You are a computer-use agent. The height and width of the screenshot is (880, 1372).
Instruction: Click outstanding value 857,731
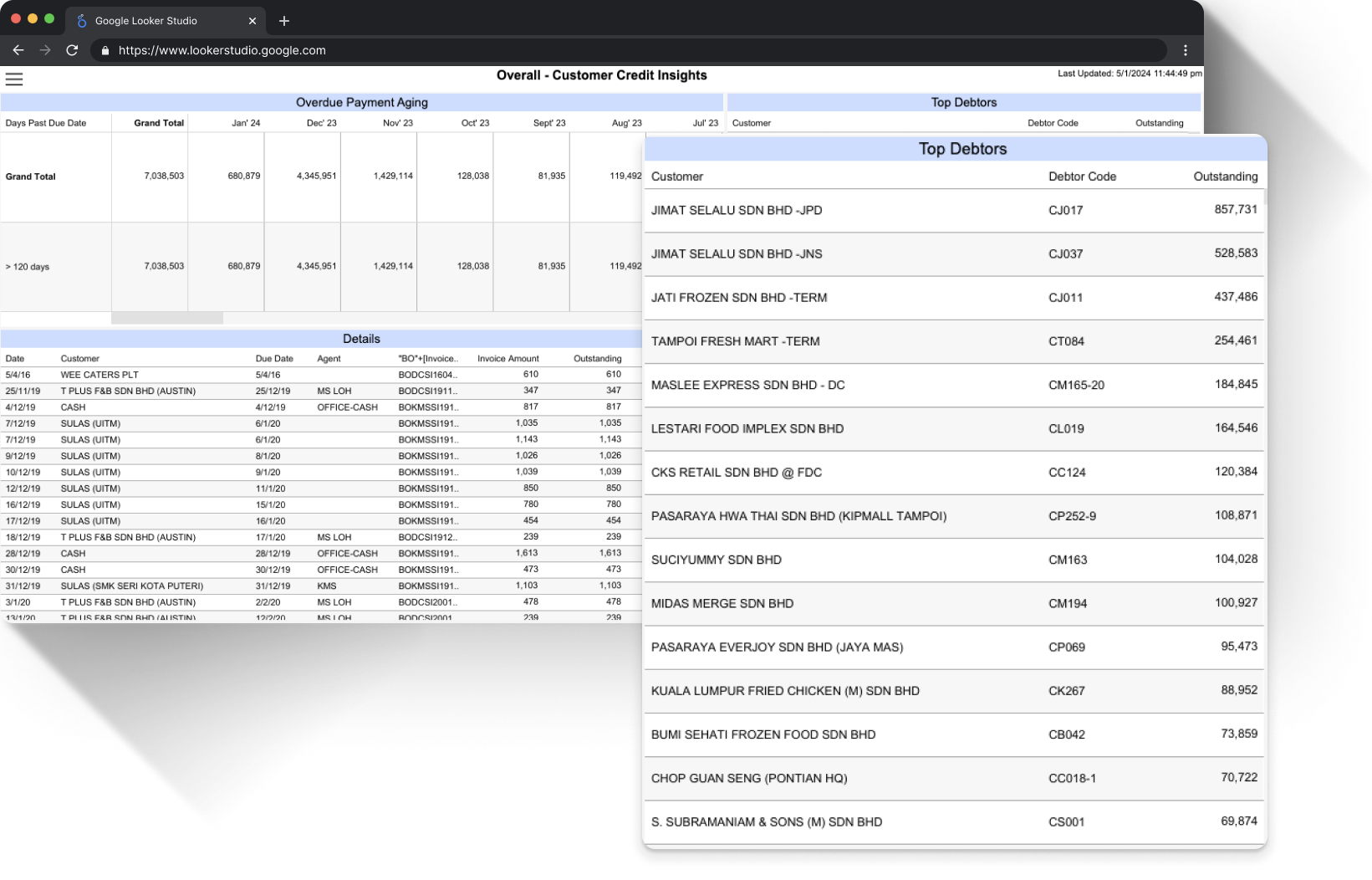1236,209
